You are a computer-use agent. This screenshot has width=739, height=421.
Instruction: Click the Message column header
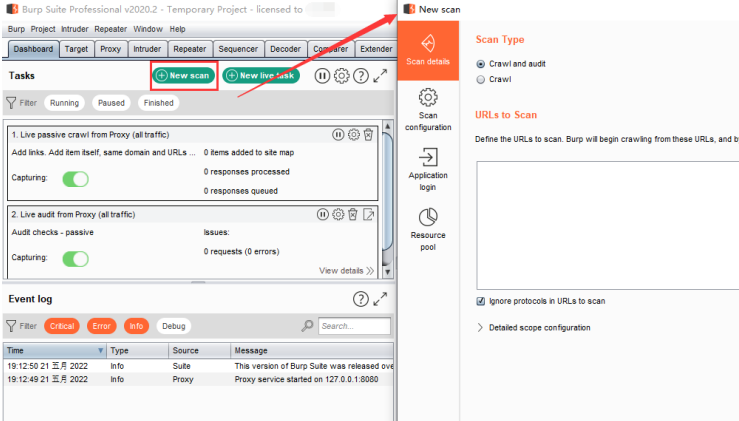pyautogui.click(x=312, y=350)
